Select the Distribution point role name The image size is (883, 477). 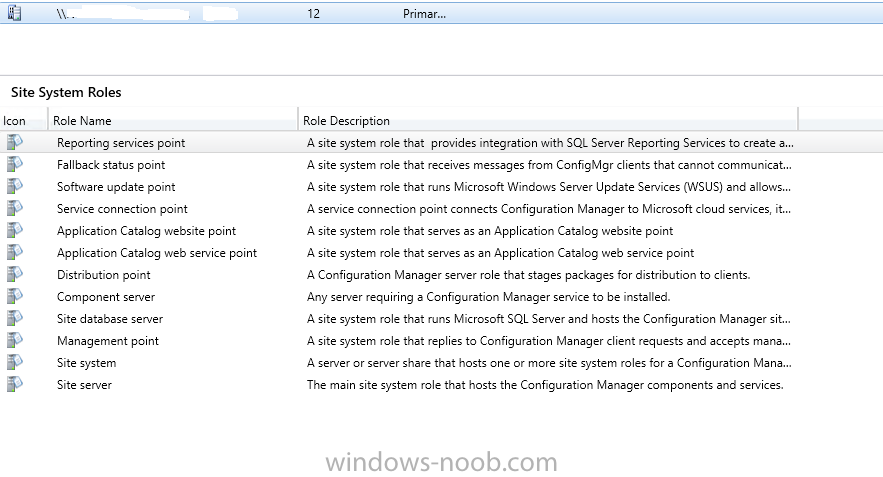(104, 275)
